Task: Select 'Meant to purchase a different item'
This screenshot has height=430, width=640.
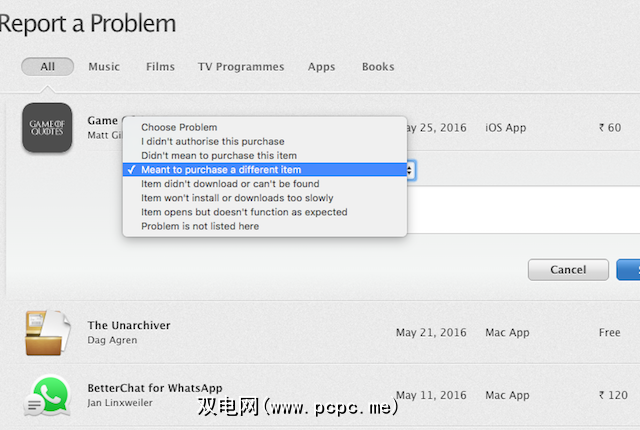Action: (264, 170)
